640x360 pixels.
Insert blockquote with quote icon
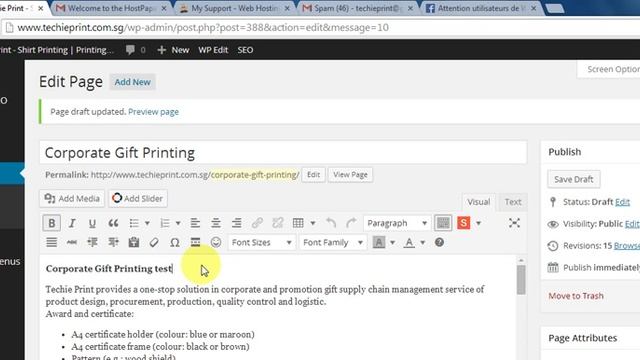113,223
